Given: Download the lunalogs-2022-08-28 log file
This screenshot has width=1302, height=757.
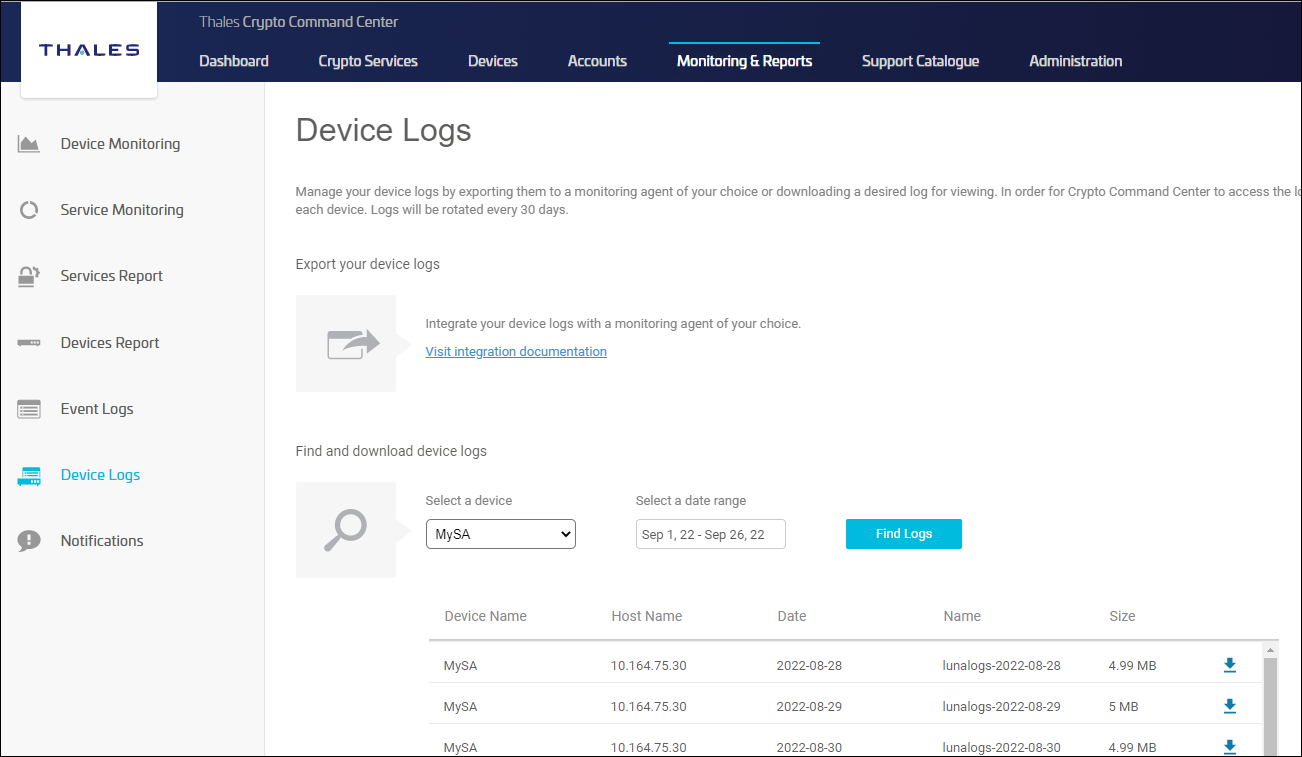Looking at the screenshot, I should click(x=1230, y=665).
